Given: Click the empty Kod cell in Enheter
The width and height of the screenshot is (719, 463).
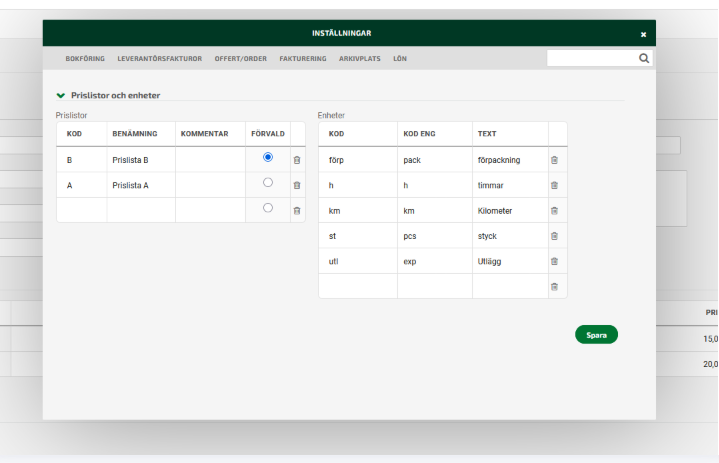Looking at the screenshot, I should (x=358, y=286).
